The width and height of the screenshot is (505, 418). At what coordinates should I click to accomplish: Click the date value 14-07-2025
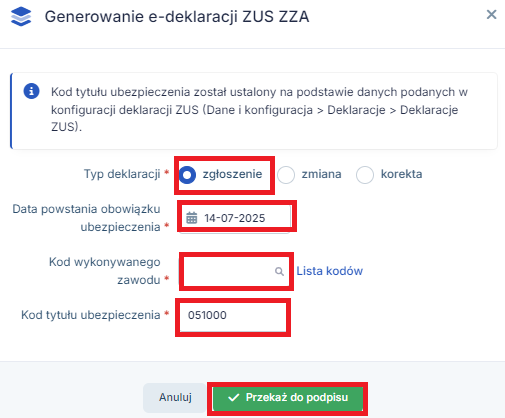pos(235,218)
